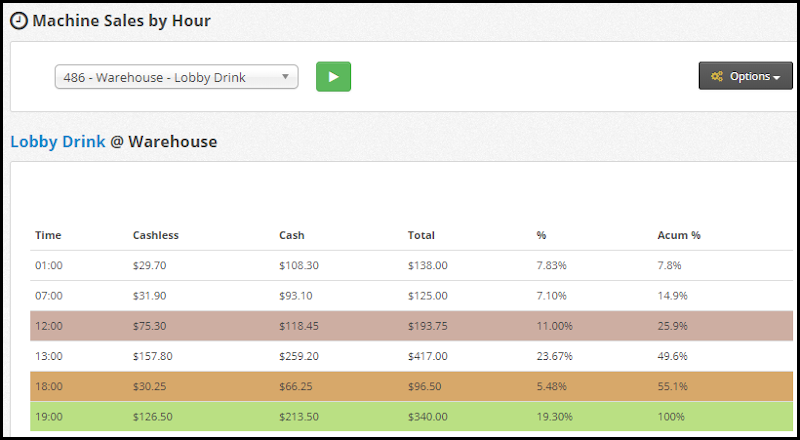Viewport: 800px width, 440px height.
Task: Open the Options dropdown menu
Action: [745, 76]
